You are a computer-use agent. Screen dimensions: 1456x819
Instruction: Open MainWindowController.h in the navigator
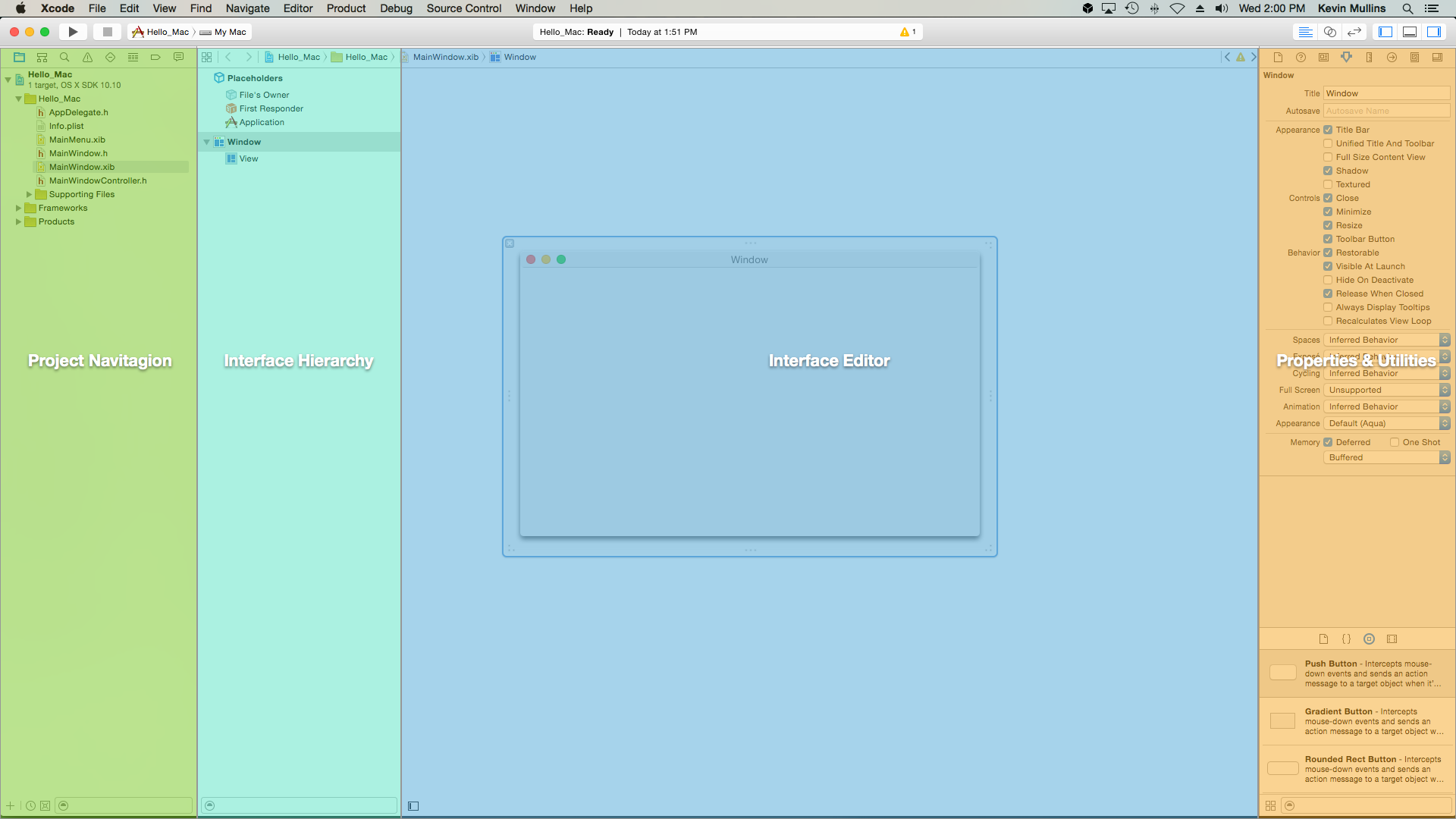click(98, 180)
